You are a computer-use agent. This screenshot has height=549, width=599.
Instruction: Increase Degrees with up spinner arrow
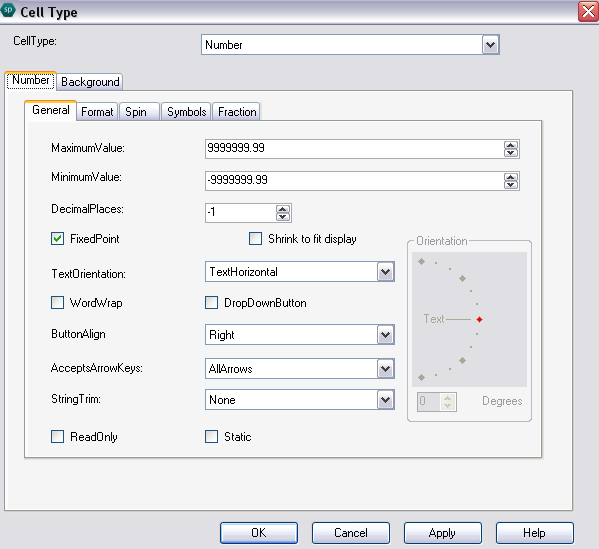448,398
